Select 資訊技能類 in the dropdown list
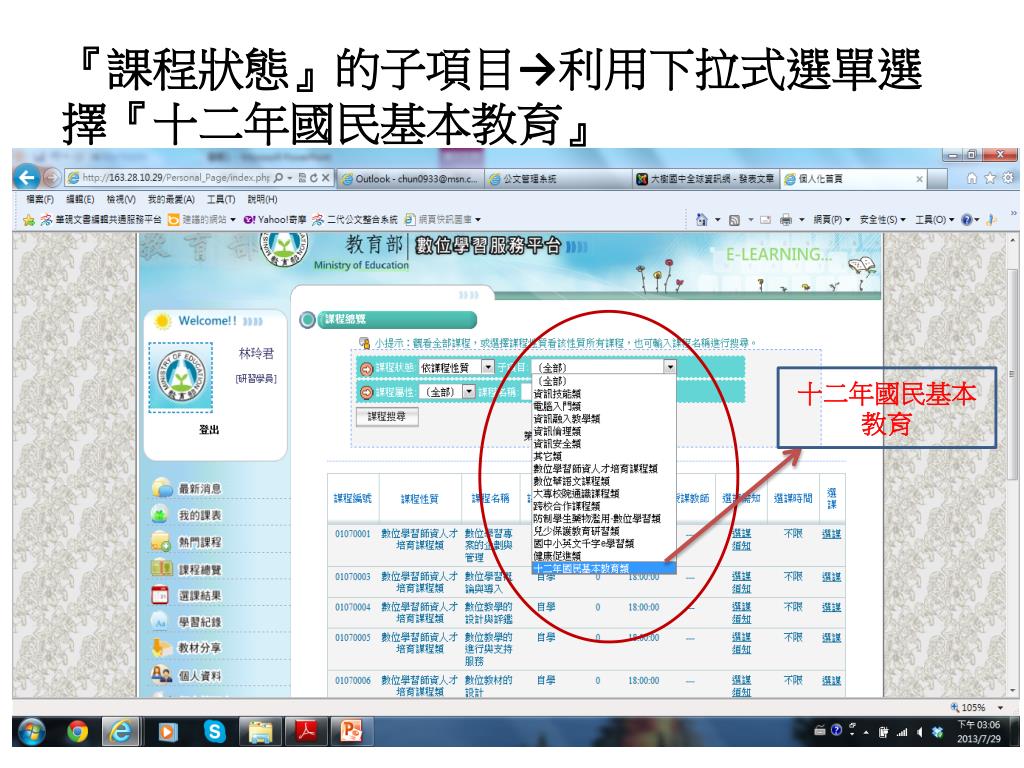 (603, 394)
